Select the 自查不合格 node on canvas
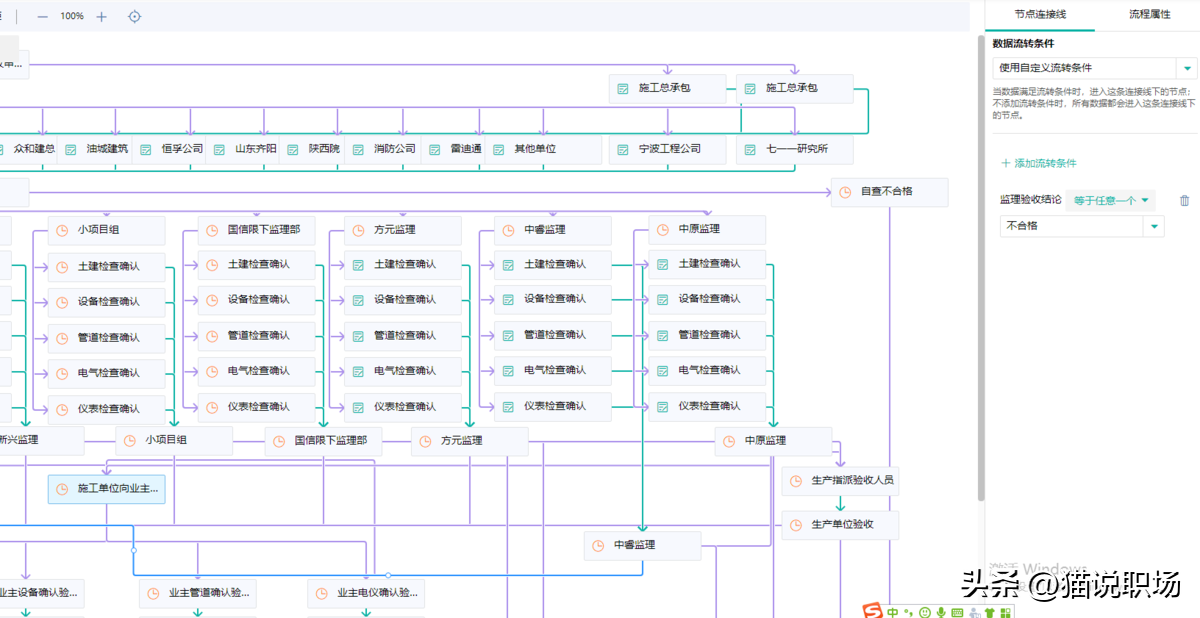The image size is (1200, 618). (x=888, y=192)
